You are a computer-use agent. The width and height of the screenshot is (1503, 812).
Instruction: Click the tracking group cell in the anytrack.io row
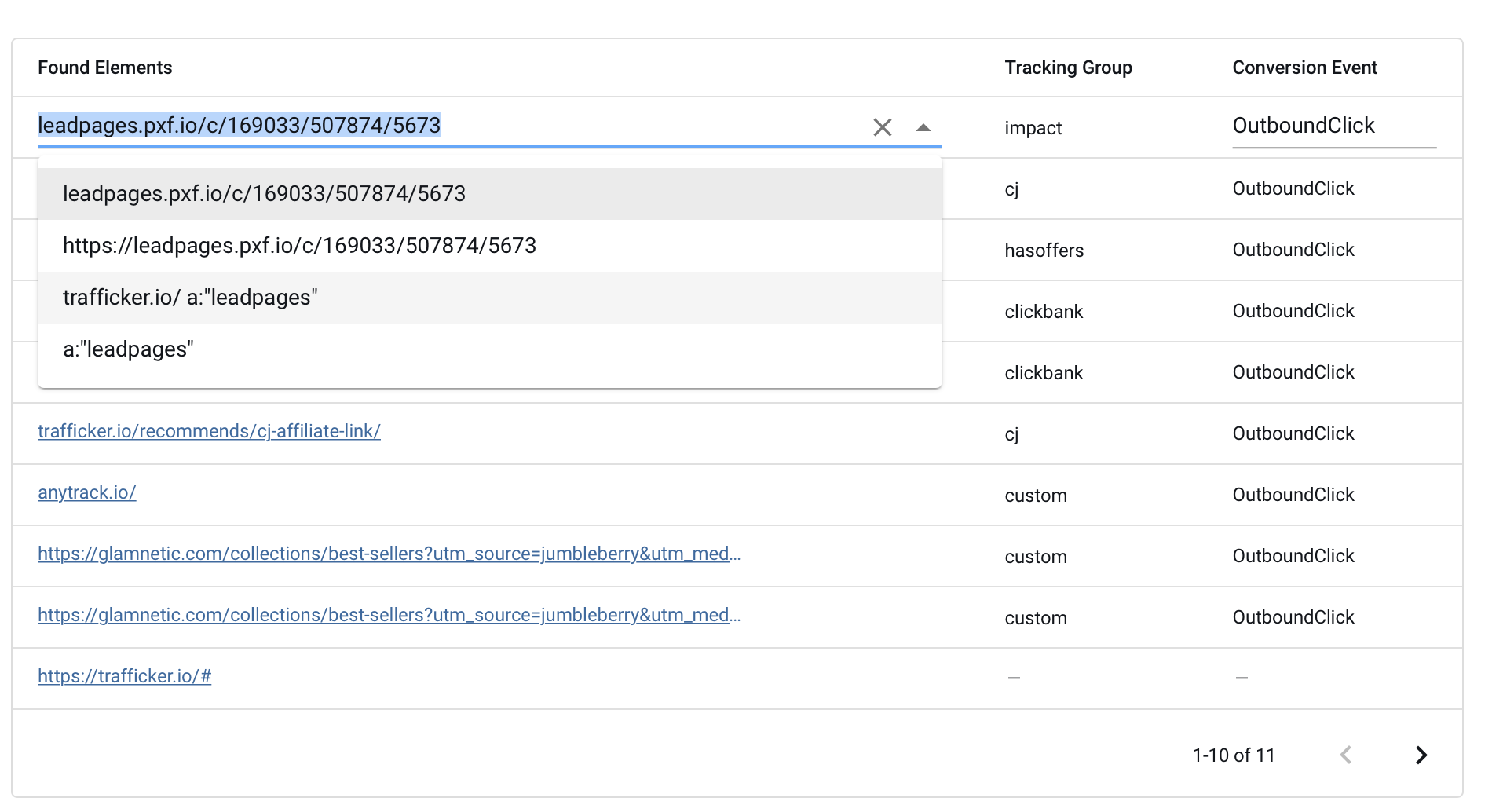[1036, 496]
